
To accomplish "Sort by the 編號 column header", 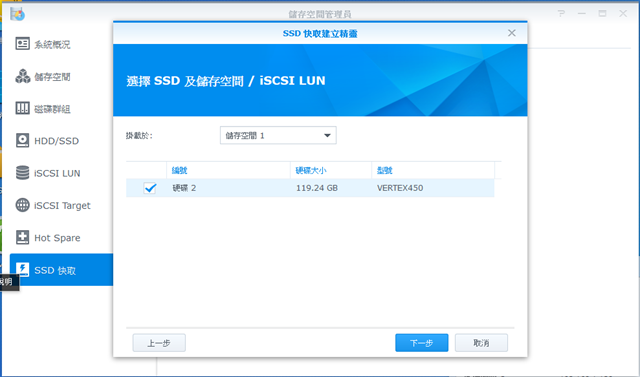I will point(228,171).
